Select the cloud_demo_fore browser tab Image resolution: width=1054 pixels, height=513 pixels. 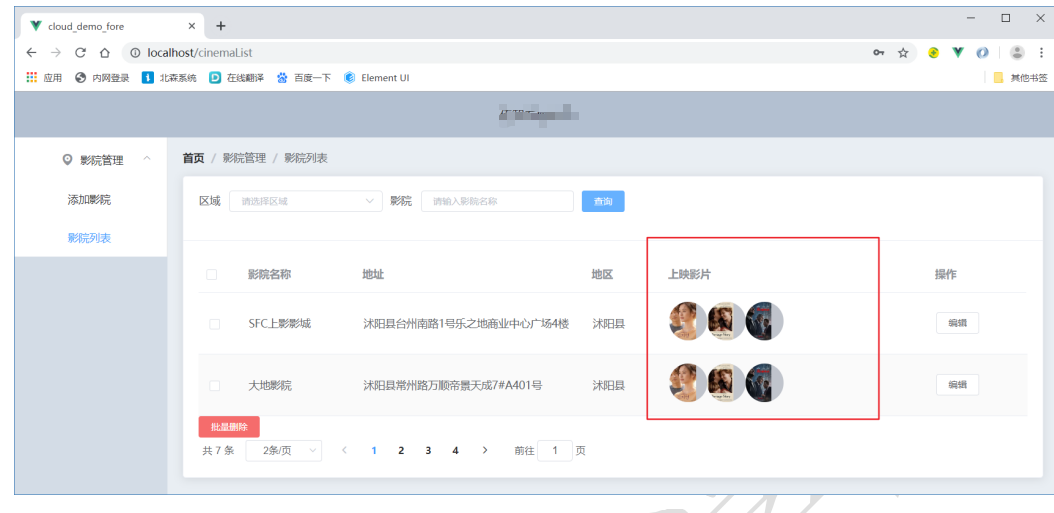point(111,26)
